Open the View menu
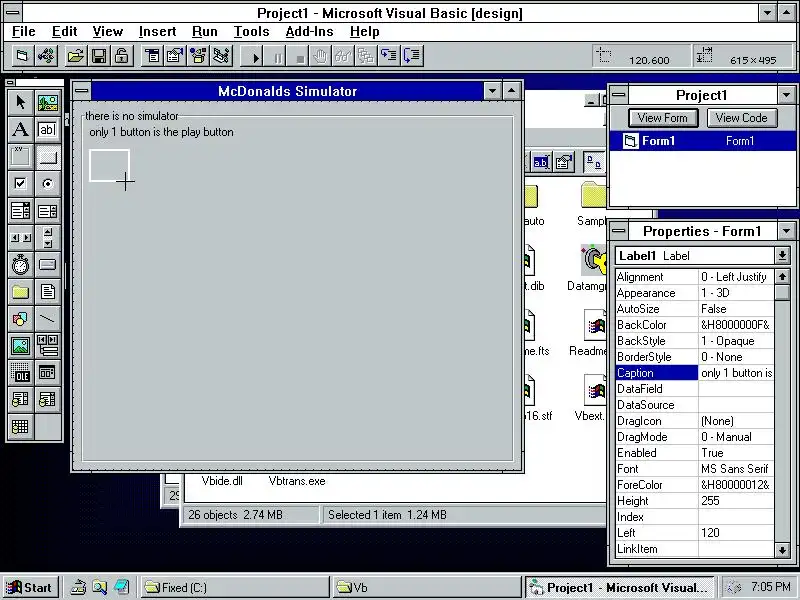Viewport: 800px width, 600px height. click(x=108, y=32)
